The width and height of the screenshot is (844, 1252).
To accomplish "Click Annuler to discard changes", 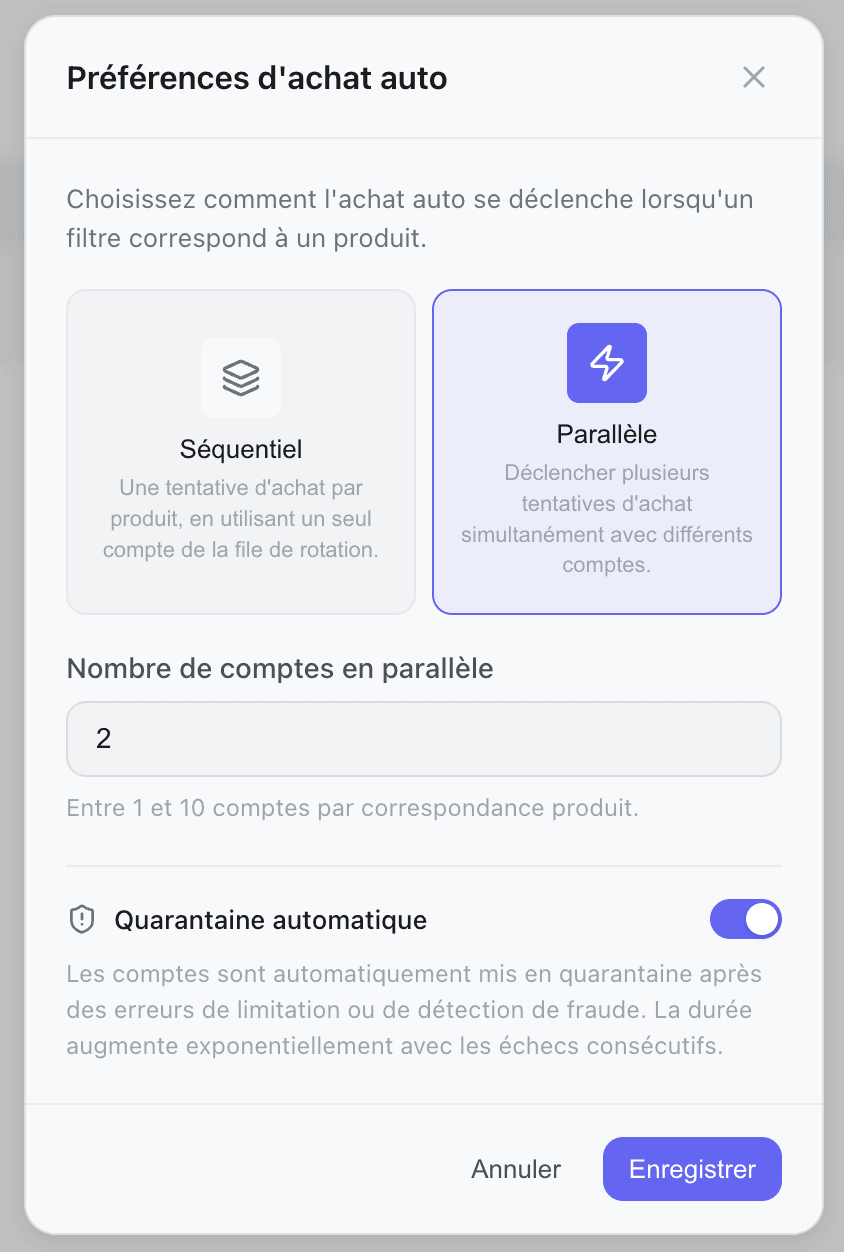I will click(x=516, y=1169).
